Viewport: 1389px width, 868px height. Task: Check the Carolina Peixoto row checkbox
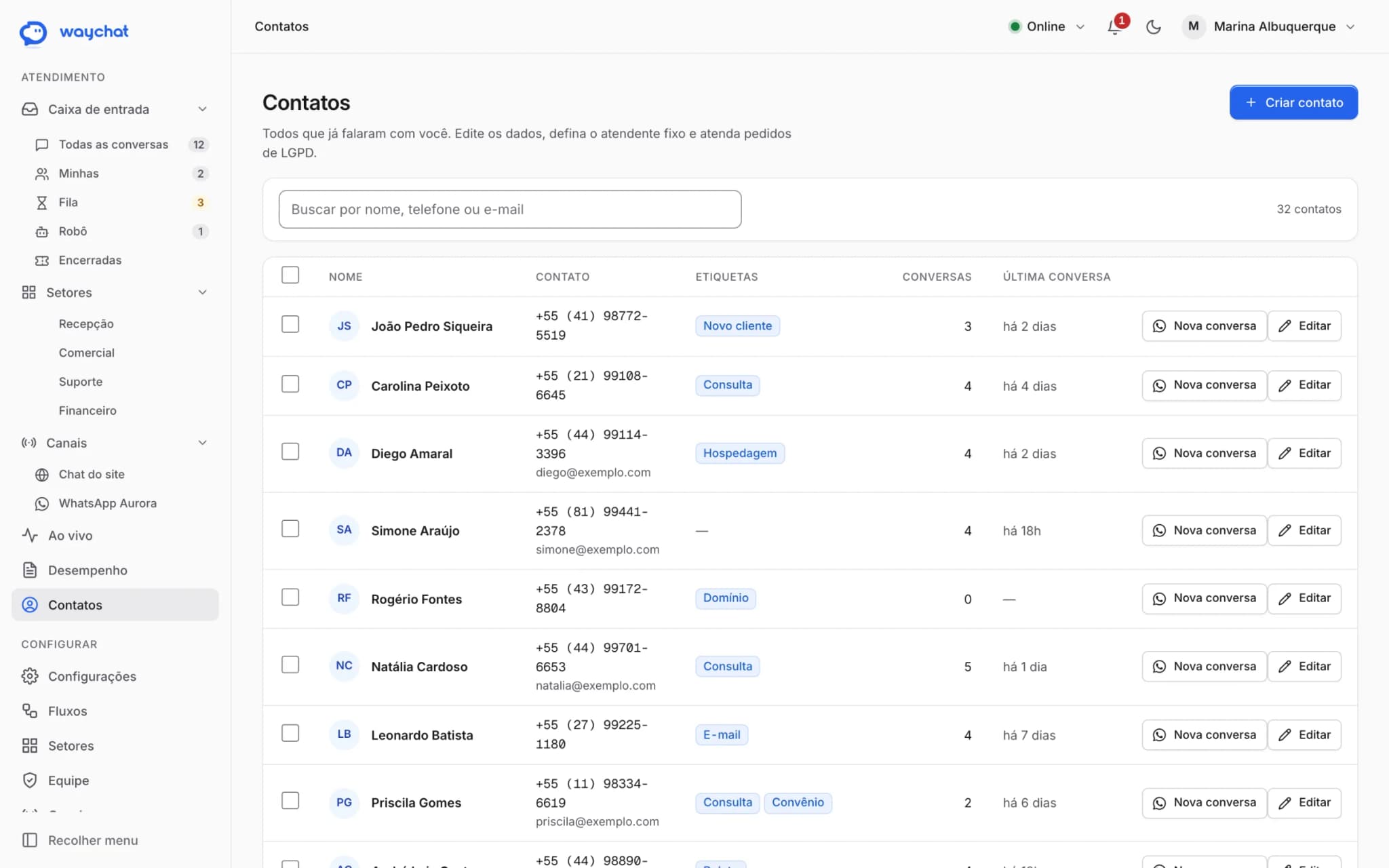coord(290,384)
